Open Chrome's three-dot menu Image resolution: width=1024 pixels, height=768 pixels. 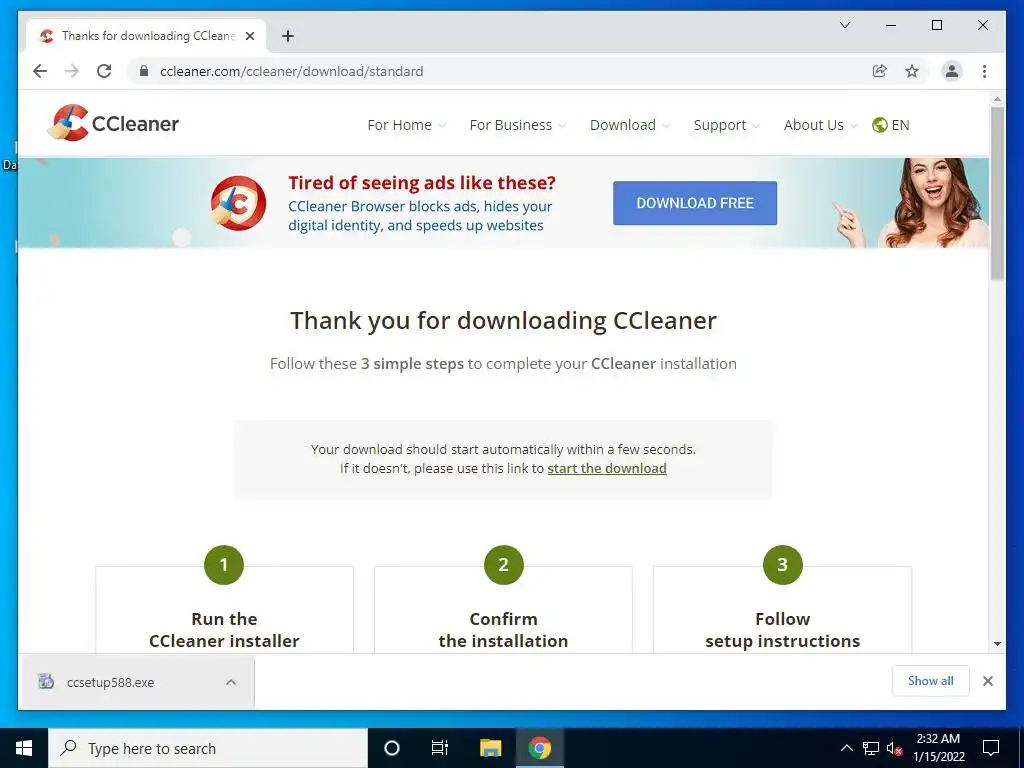(x=984, y=71)
